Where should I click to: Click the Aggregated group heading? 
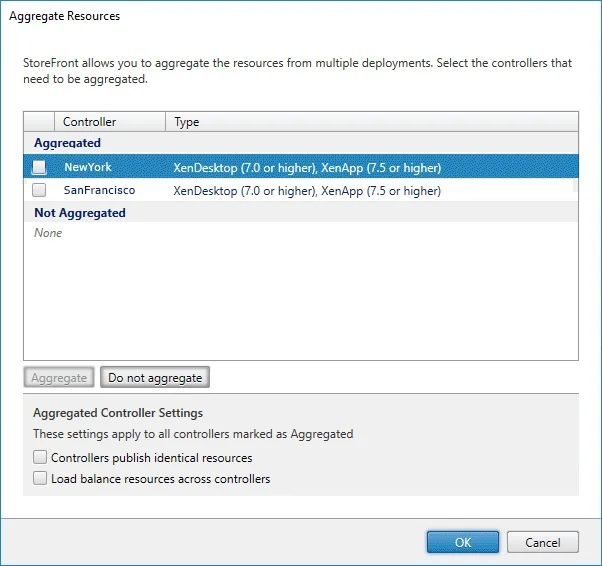[x=68, y=143]
